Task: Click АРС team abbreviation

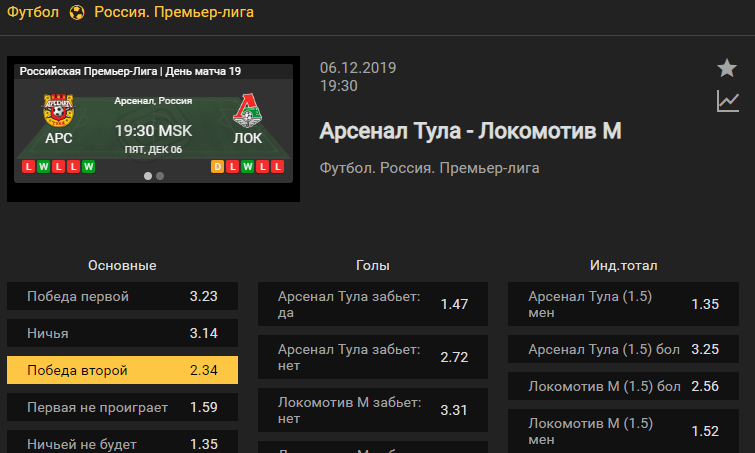Action: (x=59, y=138)
